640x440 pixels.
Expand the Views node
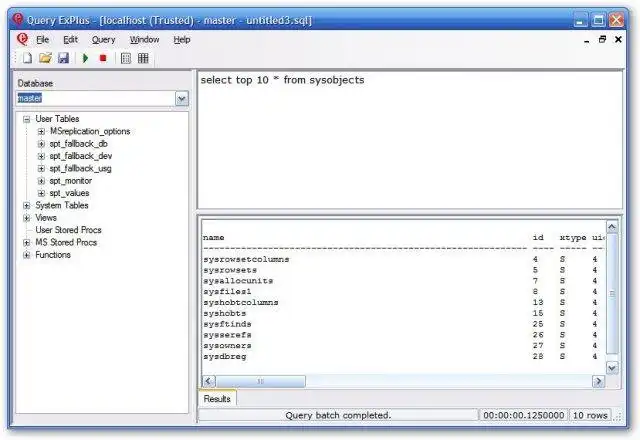click(27, 218)
